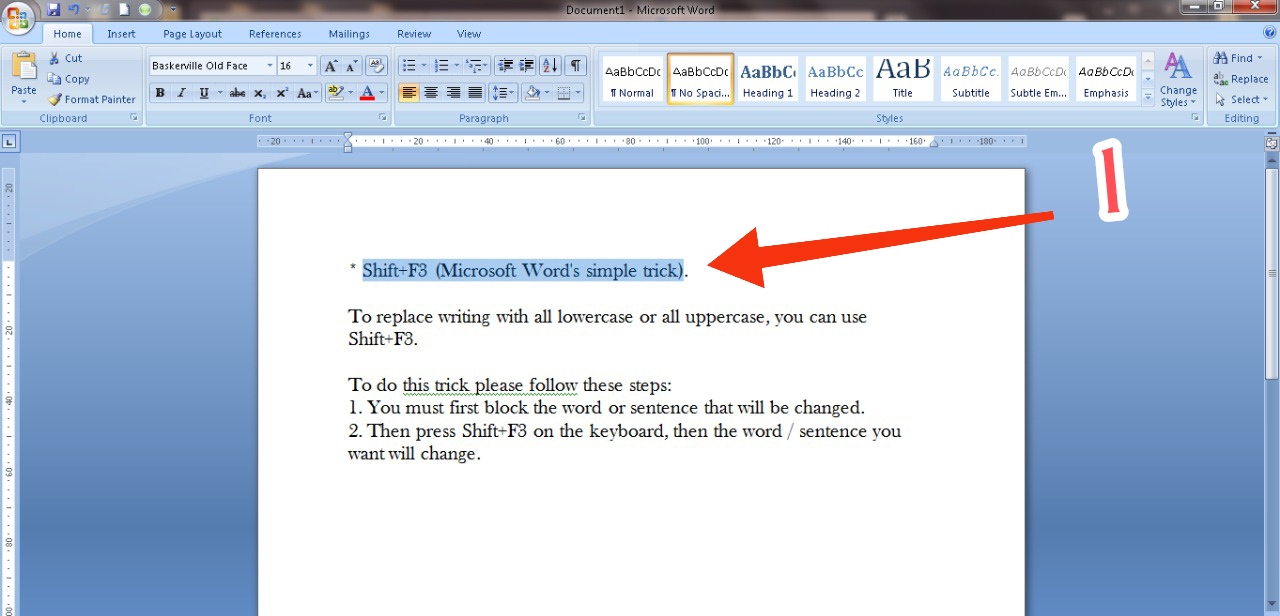Align text right

click(x=453, y=93)
